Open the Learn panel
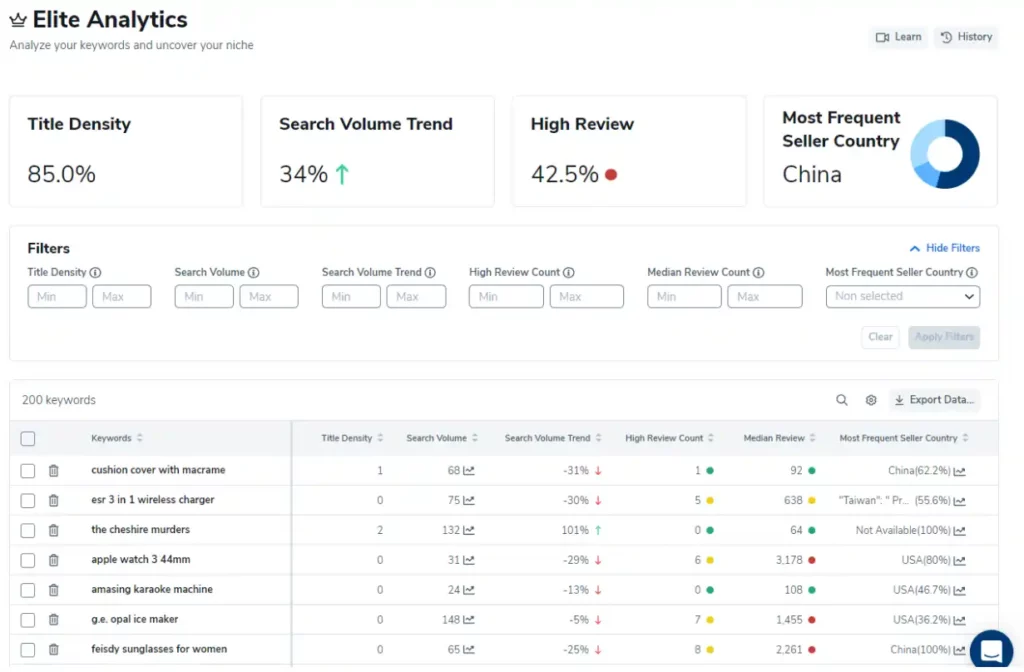Viewport: 1024px width, 672px height. pyautogui.click(x=897, y=37)
